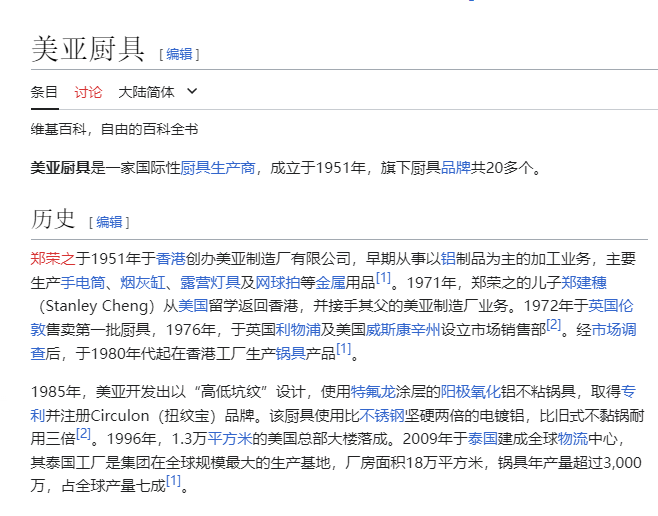Open the 利物浦 link
The width and height of the screenshot is (658, 516).
point(298,330)
